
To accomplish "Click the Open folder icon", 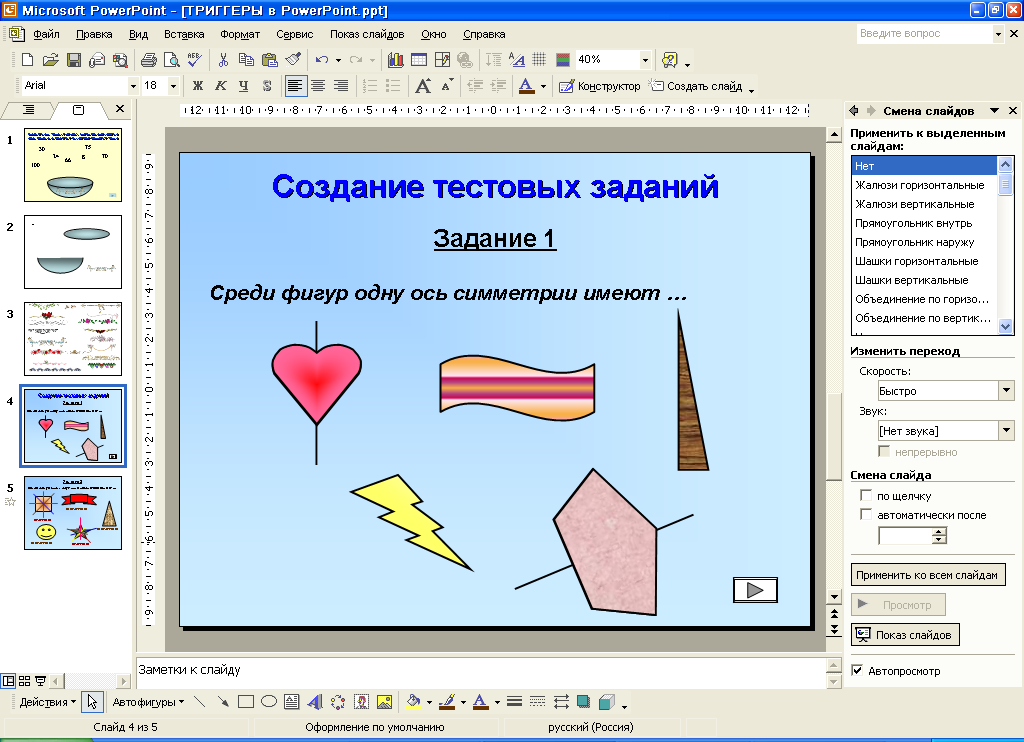I will pos(50,60).
